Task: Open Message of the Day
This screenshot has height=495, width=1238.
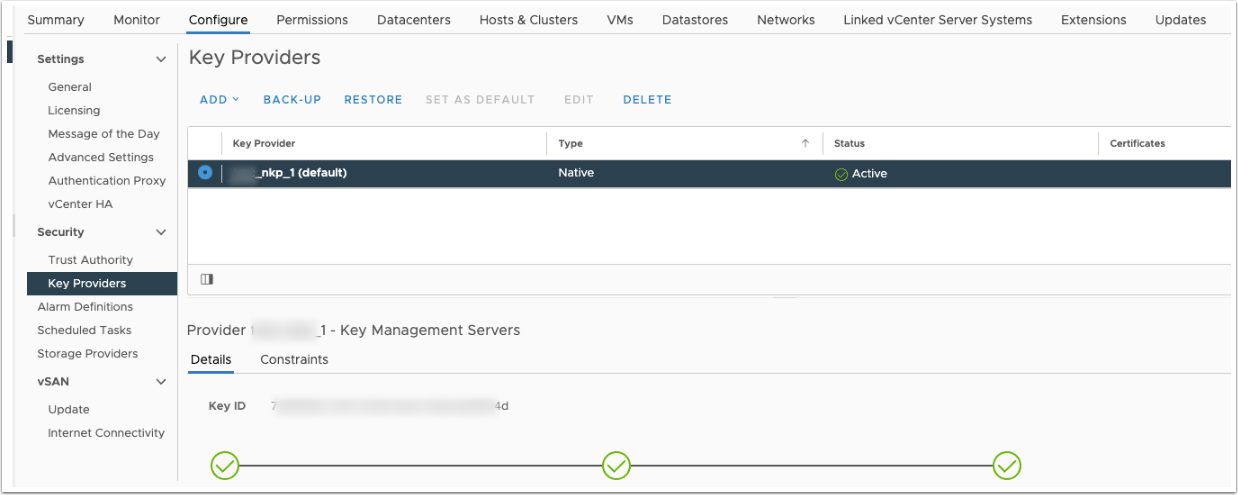Action: [x=104, y=134]
